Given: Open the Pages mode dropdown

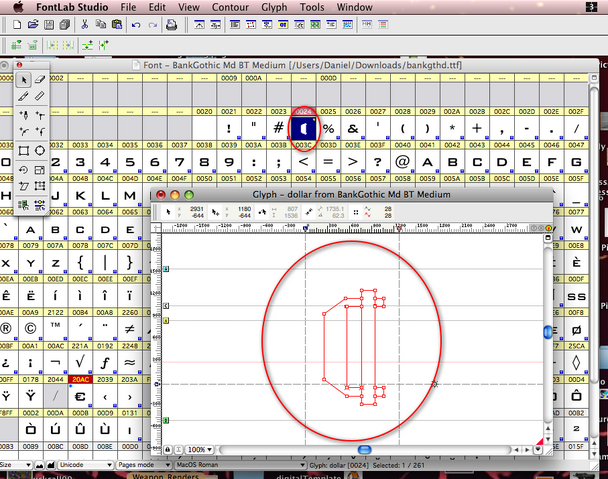Looking at the screenshot, I should coord(144,465).
